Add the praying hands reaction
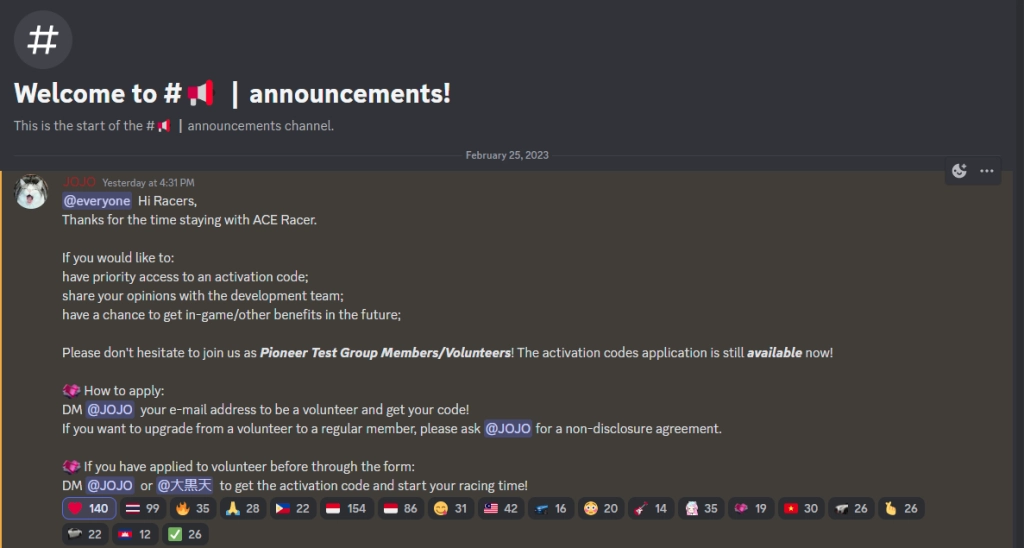 point(244,509)
